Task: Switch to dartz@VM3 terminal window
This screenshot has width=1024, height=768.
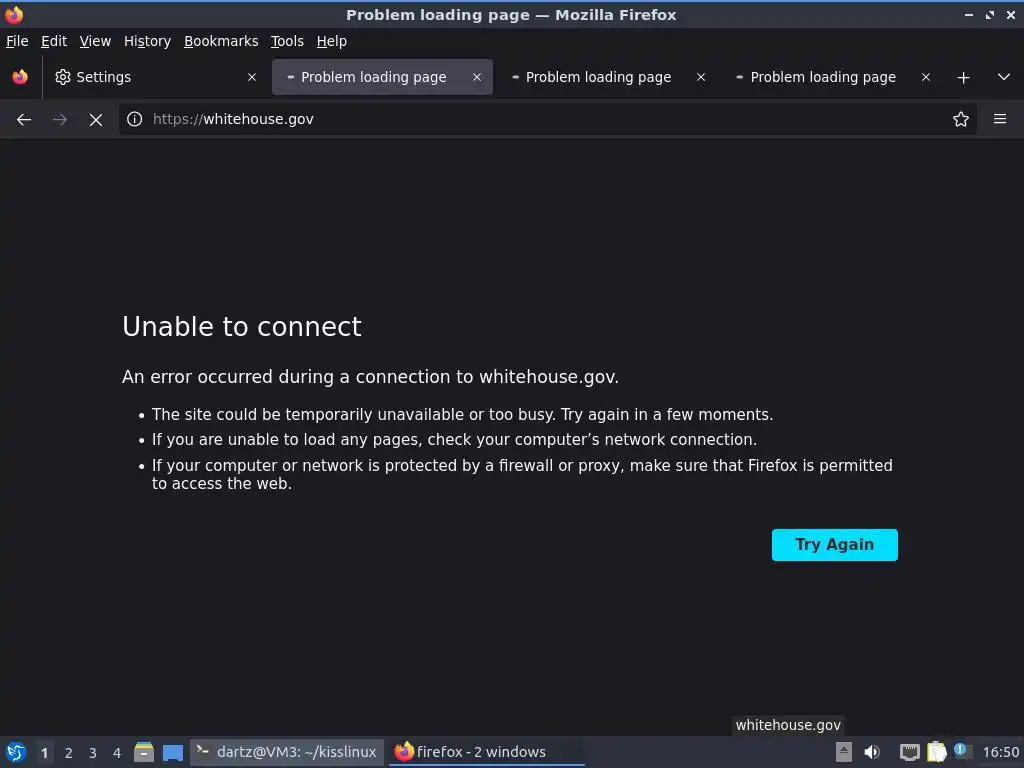Action: pyautogui.click(x=287, y=752)
